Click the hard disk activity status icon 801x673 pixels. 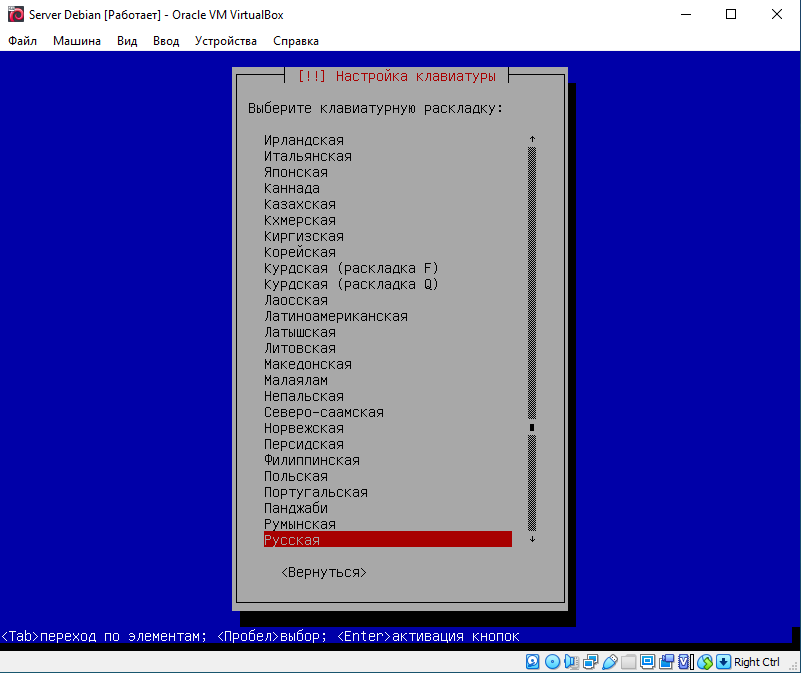tap(533, 662)
